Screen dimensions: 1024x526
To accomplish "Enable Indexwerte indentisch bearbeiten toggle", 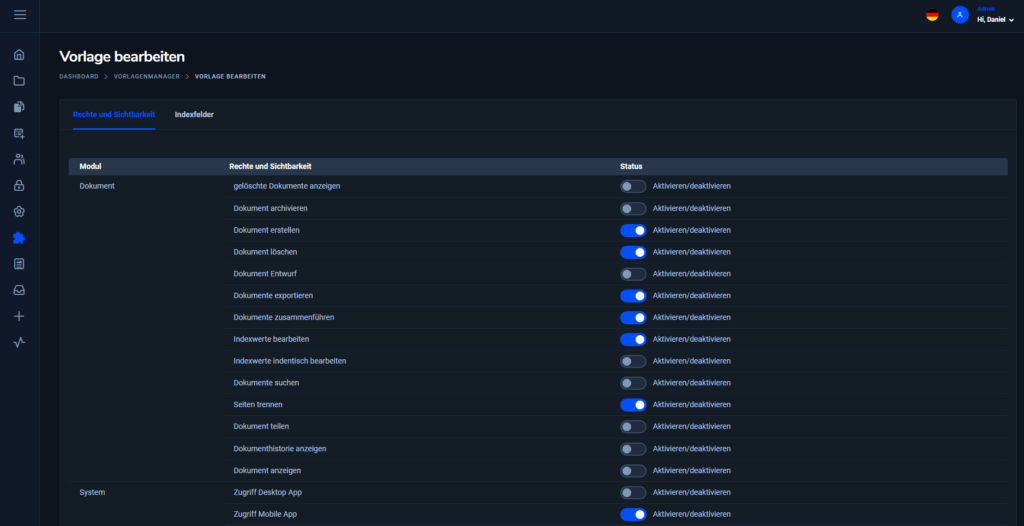I will (633, 361).
